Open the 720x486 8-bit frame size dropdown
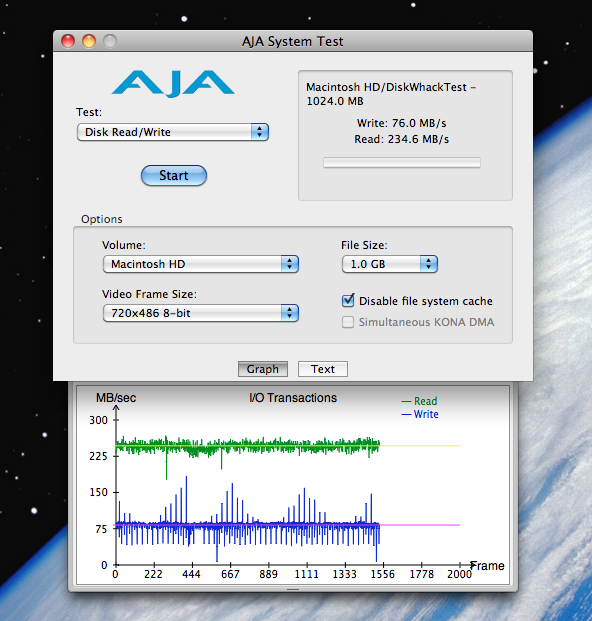This screenshot has width=592, height=621. coord(201,313)
